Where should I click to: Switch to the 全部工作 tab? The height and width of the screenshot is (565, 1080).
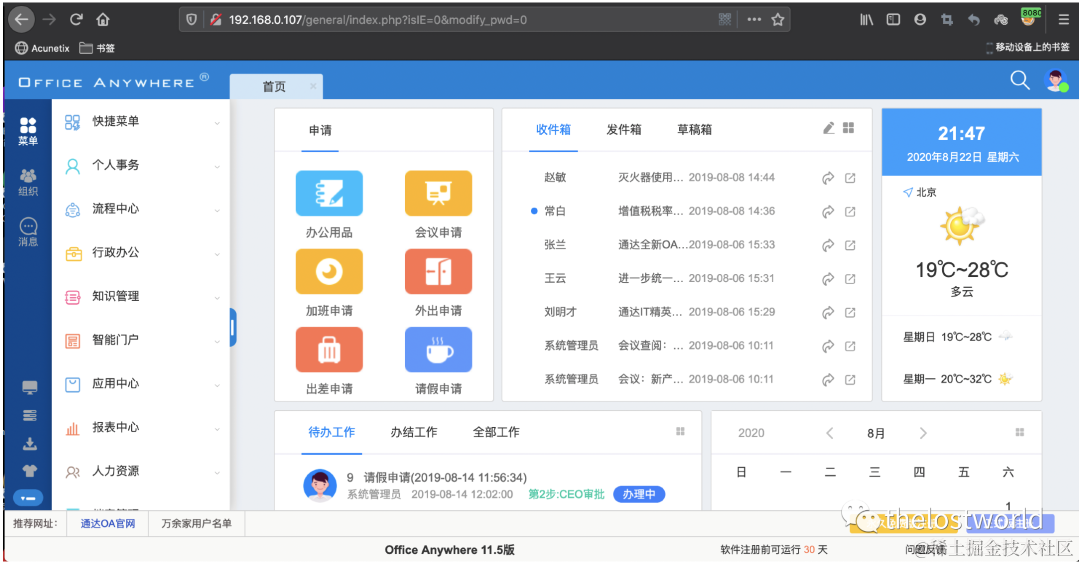coord(496,432)
